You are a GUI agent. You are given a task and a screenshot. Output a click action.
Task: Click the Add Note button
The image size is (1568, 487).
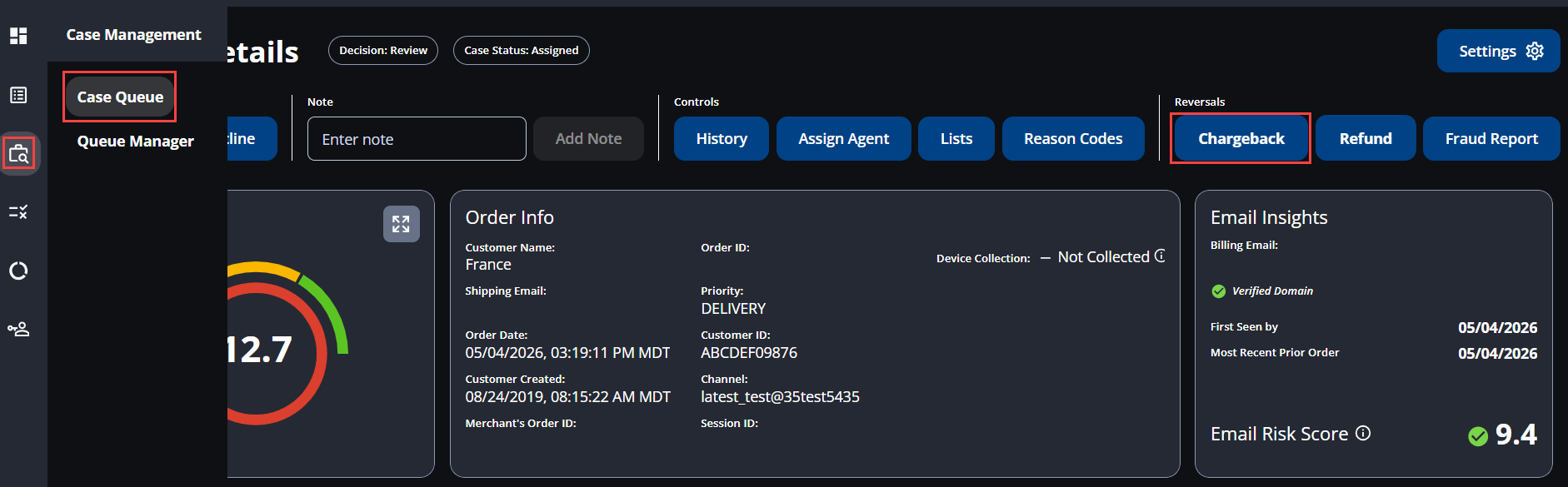pyautogui.click(x=588, y=138)
